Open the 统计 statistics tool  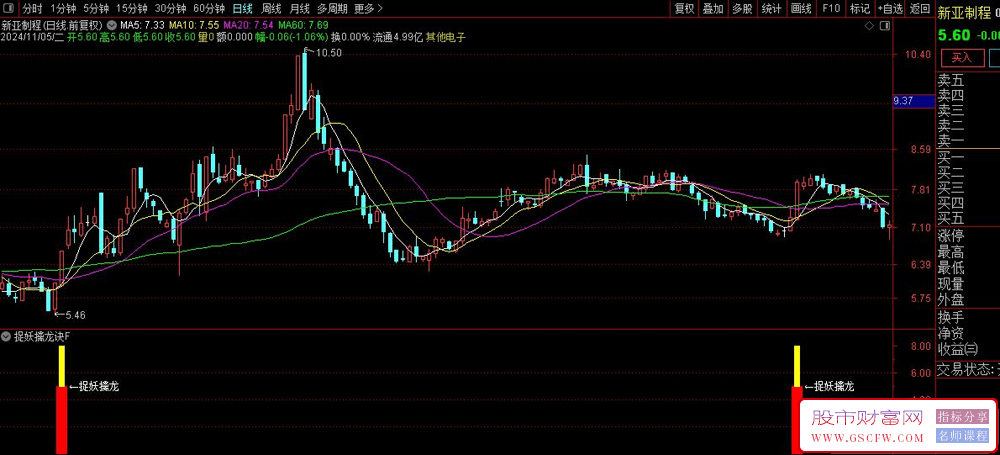pos(772,8)
